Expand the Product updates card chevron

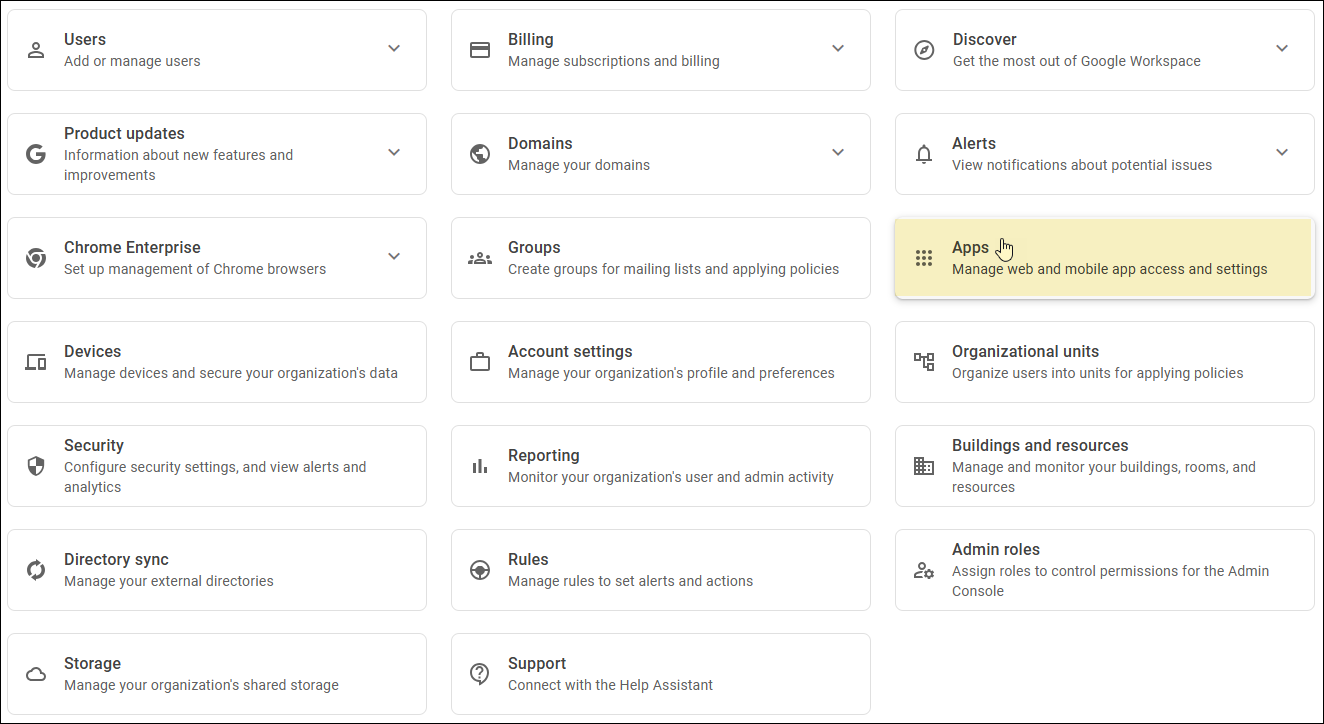(x=394, y=152)
